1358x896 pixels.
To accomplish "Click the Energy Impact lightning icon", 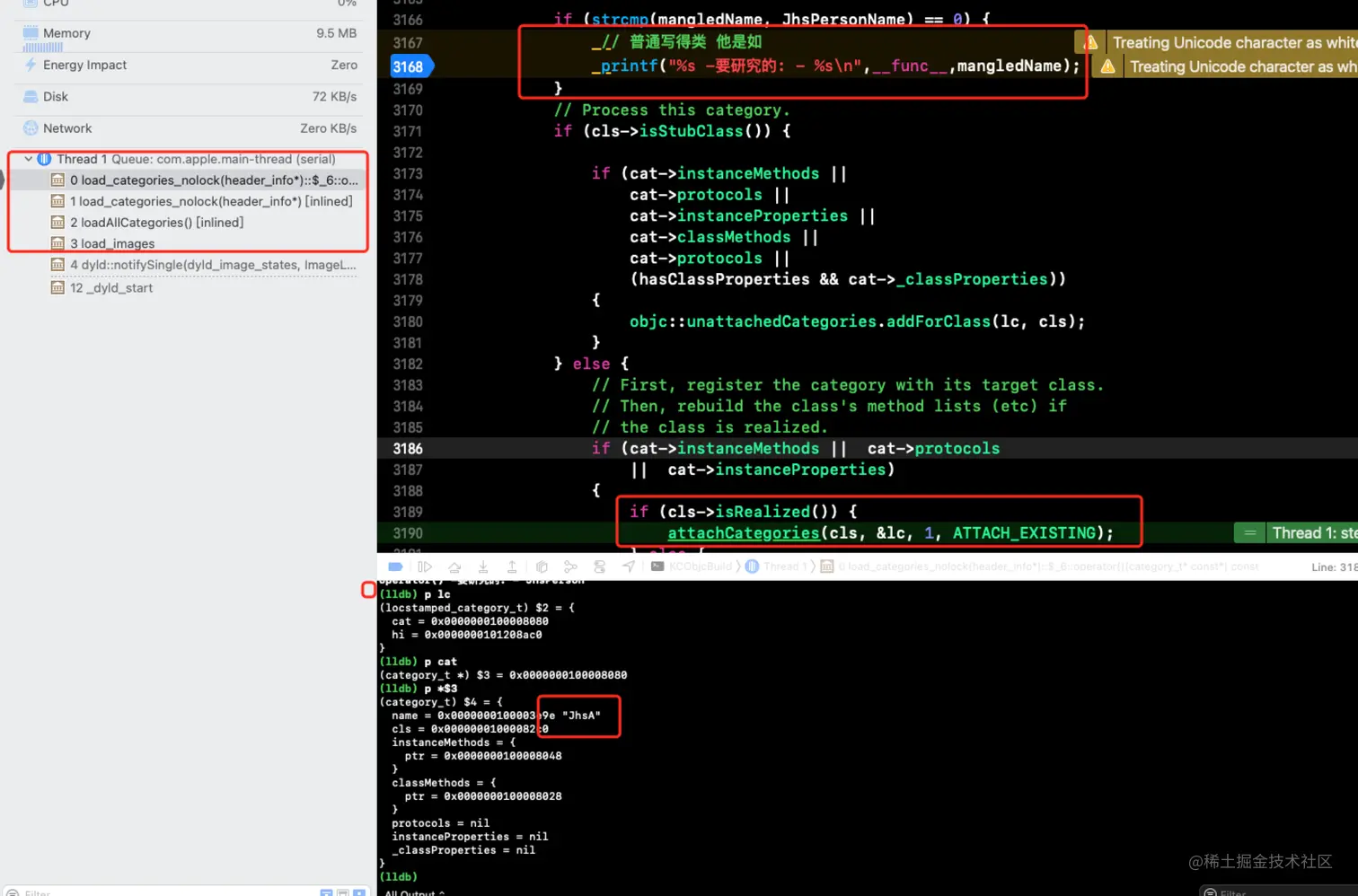I will [x=31, y=65].
